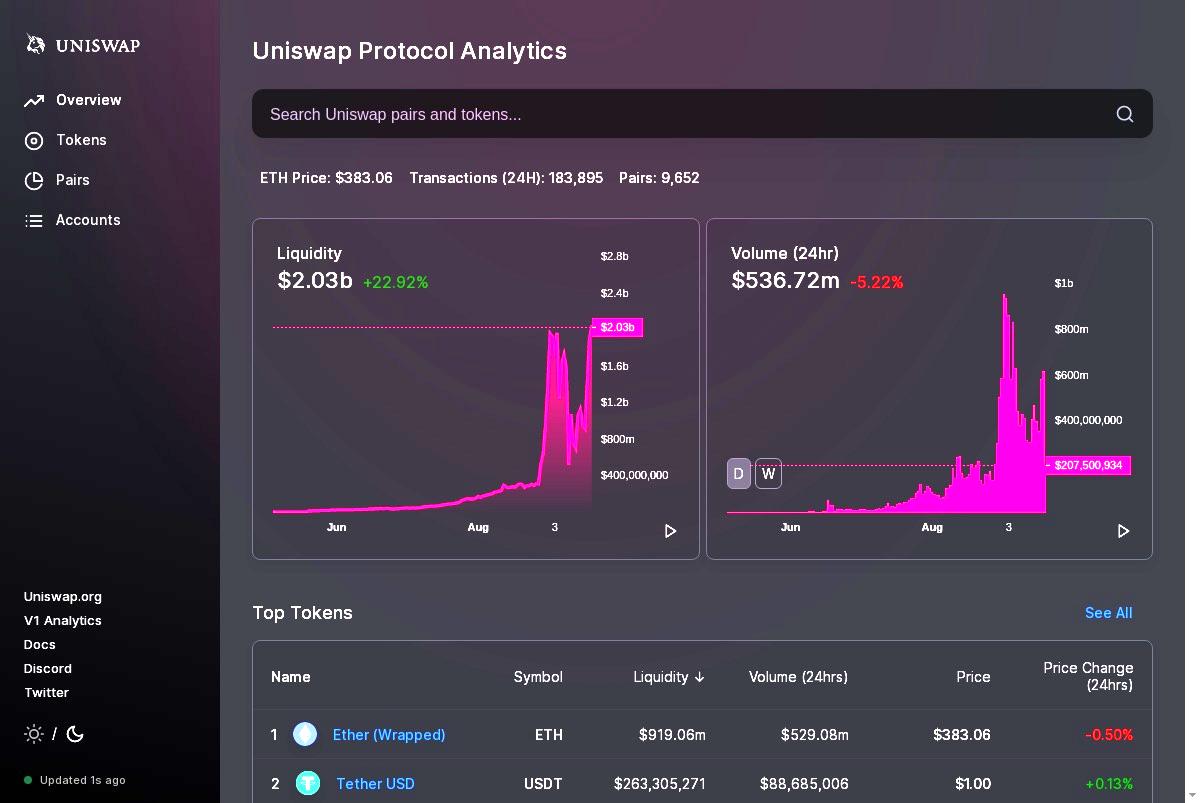Click the Top Tokens section heading
1200x803 pixels.
(x=302, y=613)
